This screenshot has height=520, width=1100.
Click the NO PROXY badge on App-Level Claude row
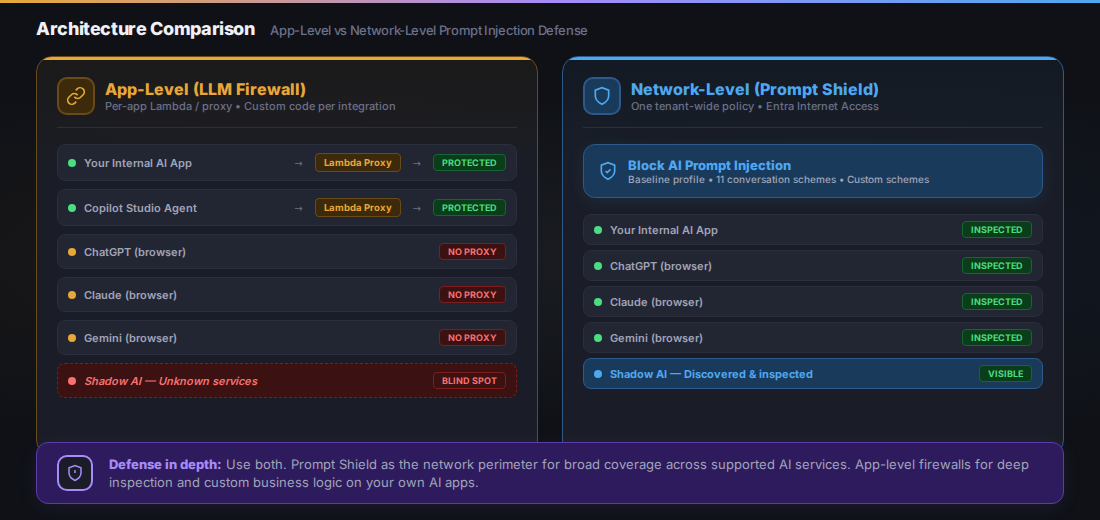(472, 295)
